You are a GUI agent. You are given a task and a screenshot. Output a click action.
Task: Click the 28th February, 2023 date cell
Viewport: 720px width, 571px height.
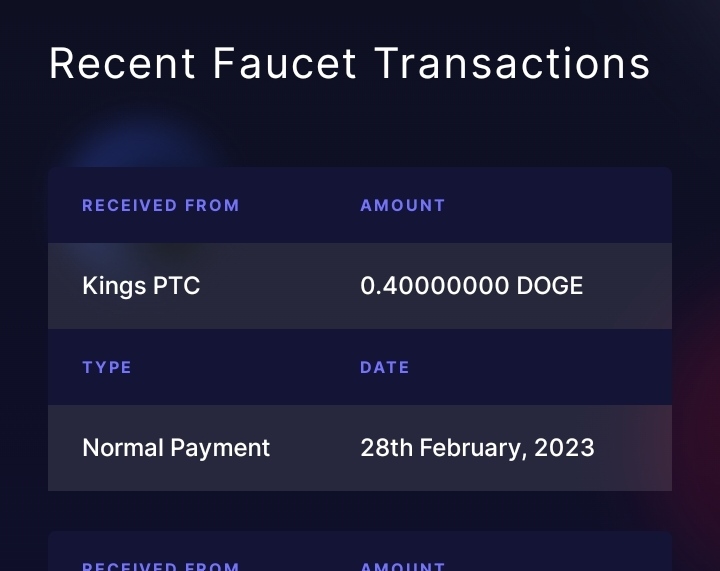(477, 448)
